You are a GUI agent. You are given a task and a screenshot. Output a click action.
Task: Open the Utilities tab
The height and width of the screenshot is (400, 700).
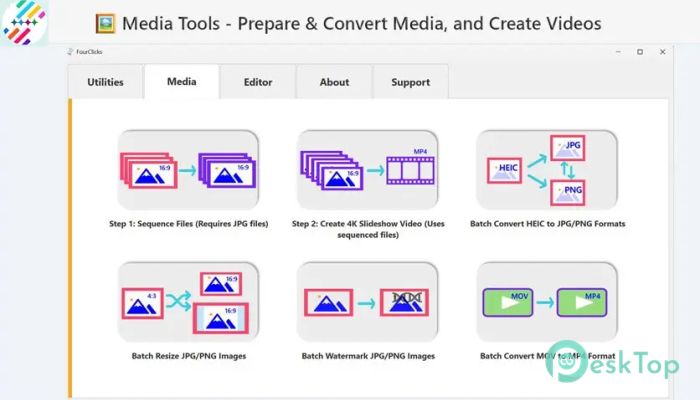coord(105,82)
